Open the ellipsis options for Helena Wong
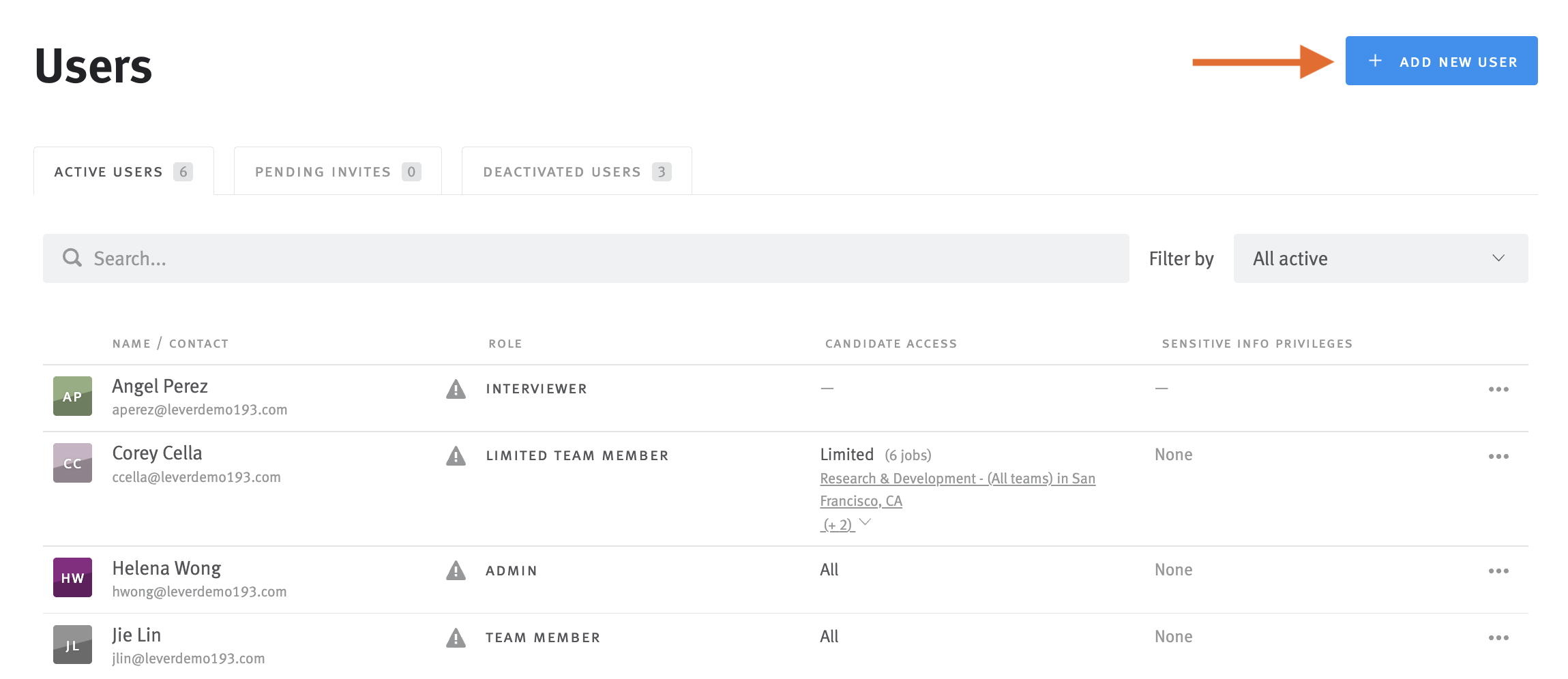This screenshot has height=679, width=1568. [x=1498, y=570]
